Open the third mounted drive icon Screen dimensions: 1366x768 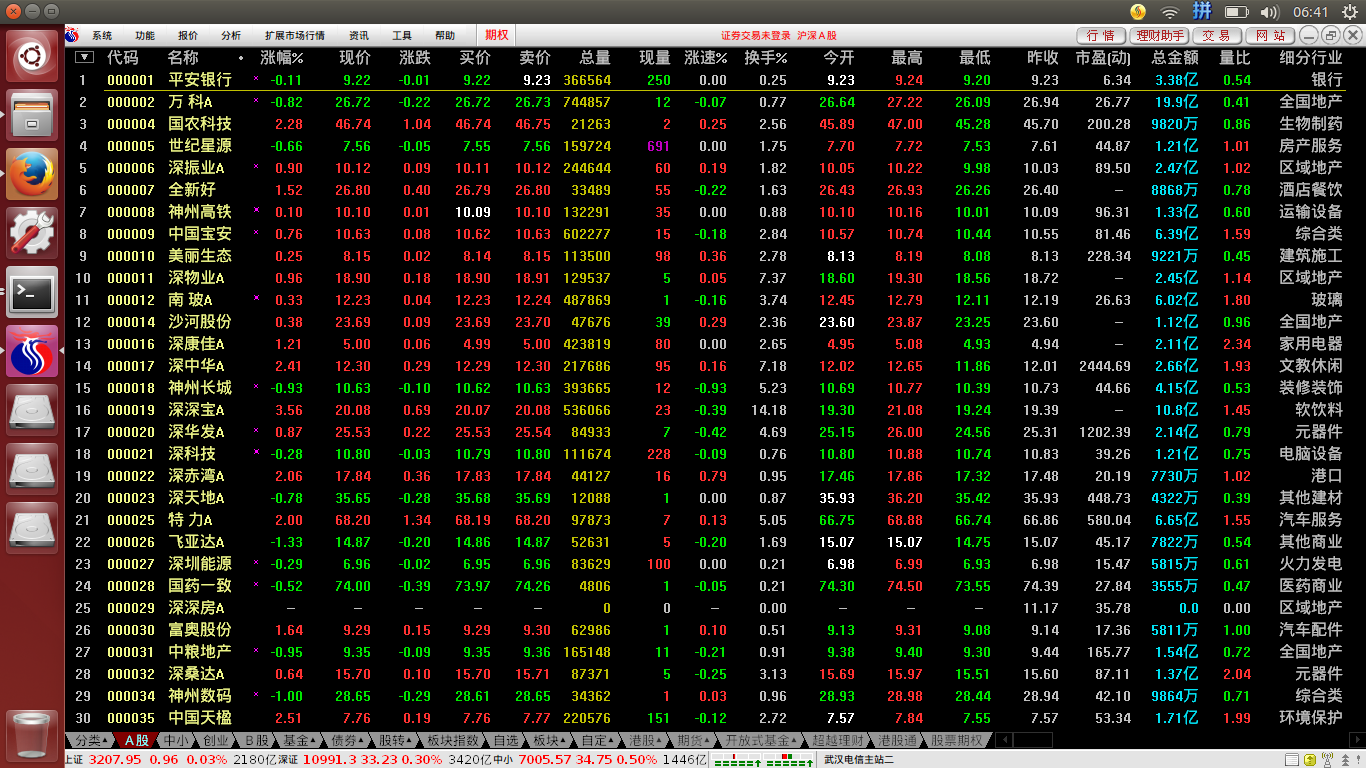click(32, 528)
